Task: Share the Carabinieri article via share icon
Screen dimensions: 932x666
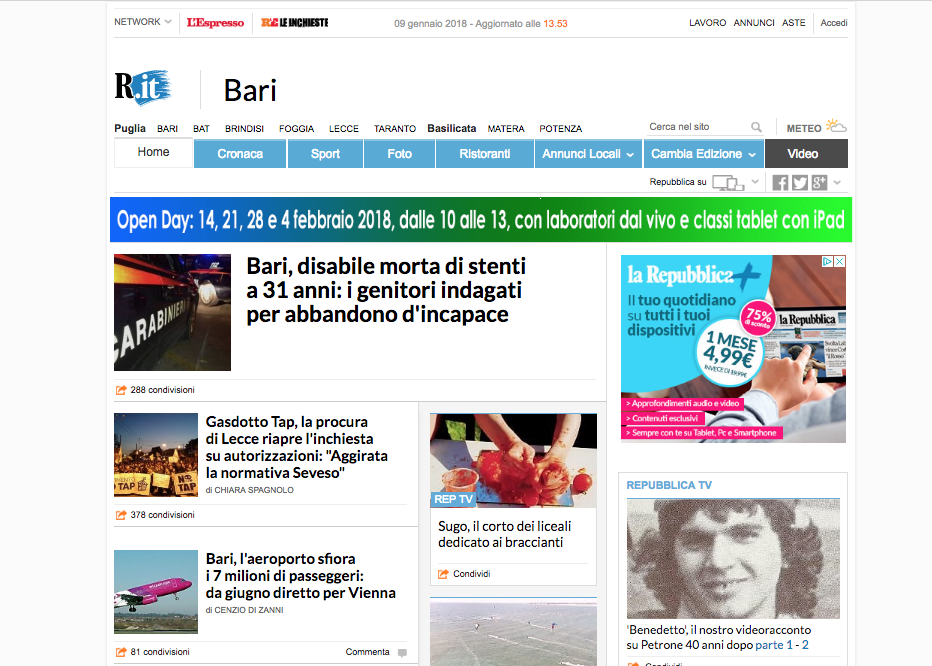Action: tap(121, 390)
